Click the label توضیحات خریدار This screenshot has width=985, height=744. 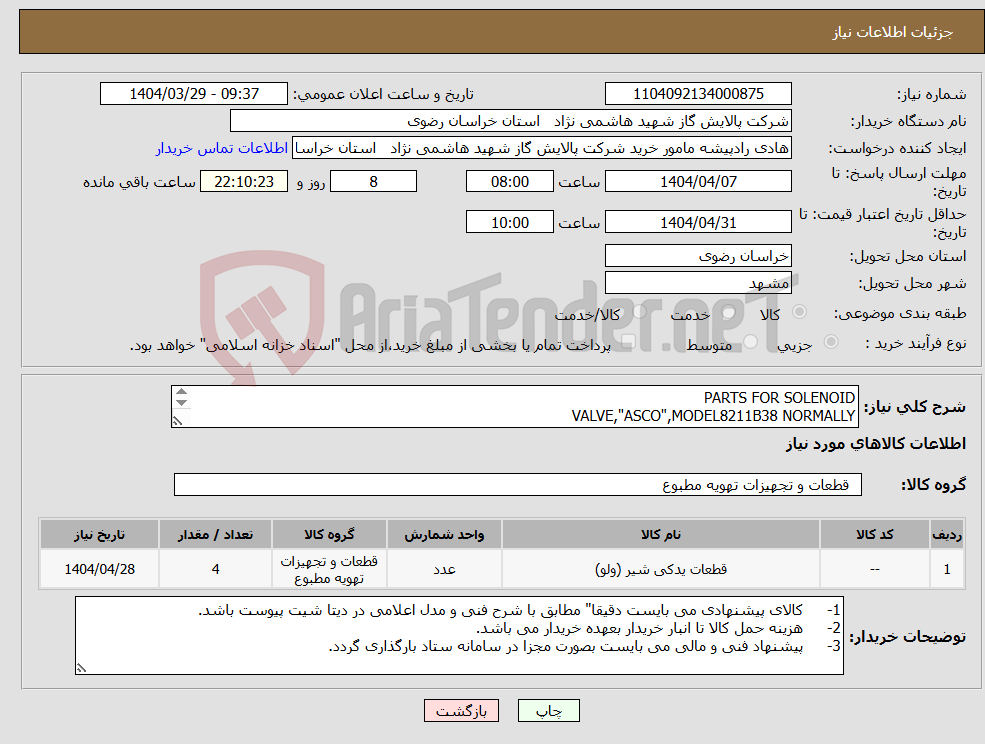pos(908,637)
